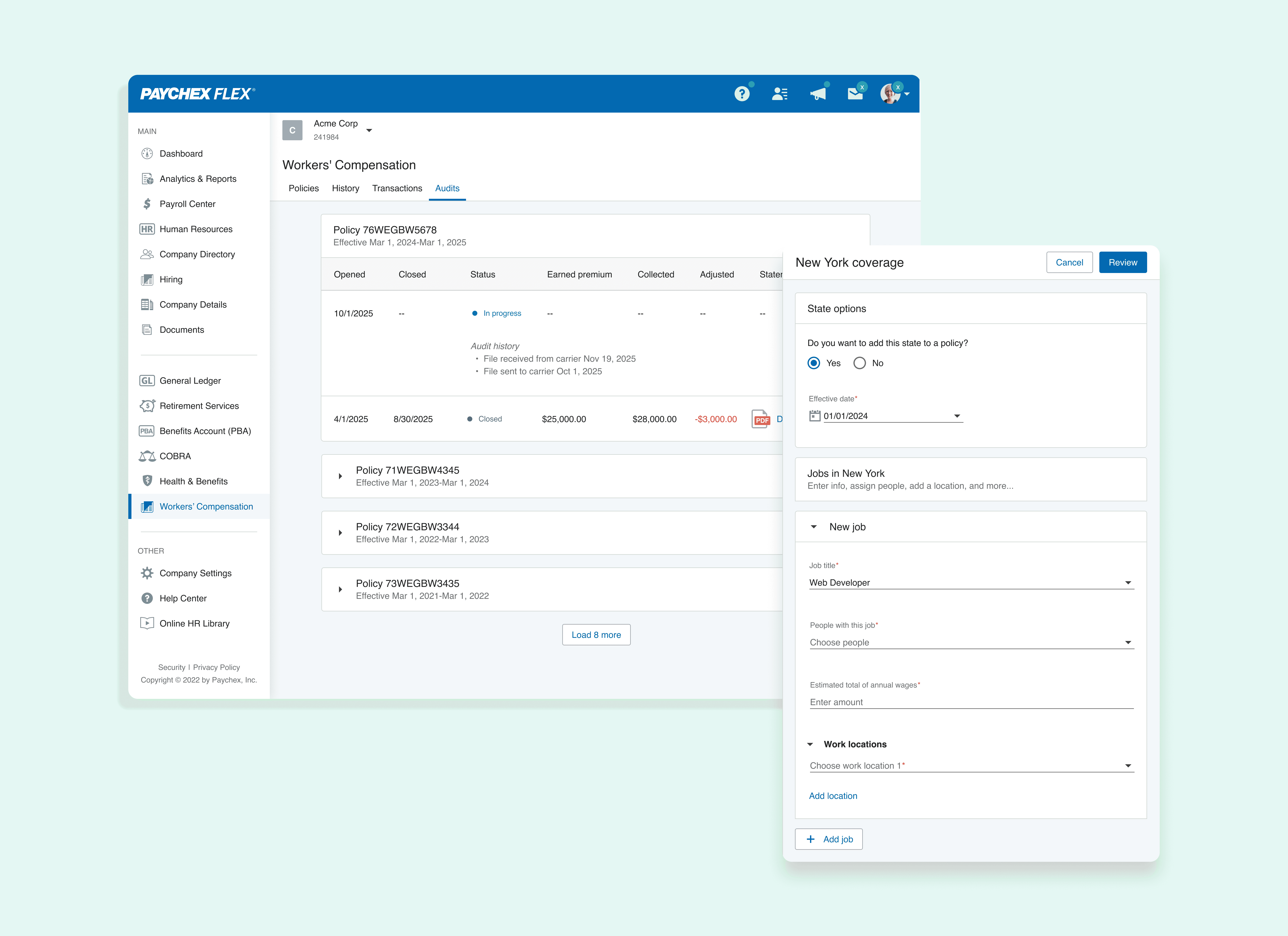
Task: Open the messages envelope icon
Action: (855, 94)
